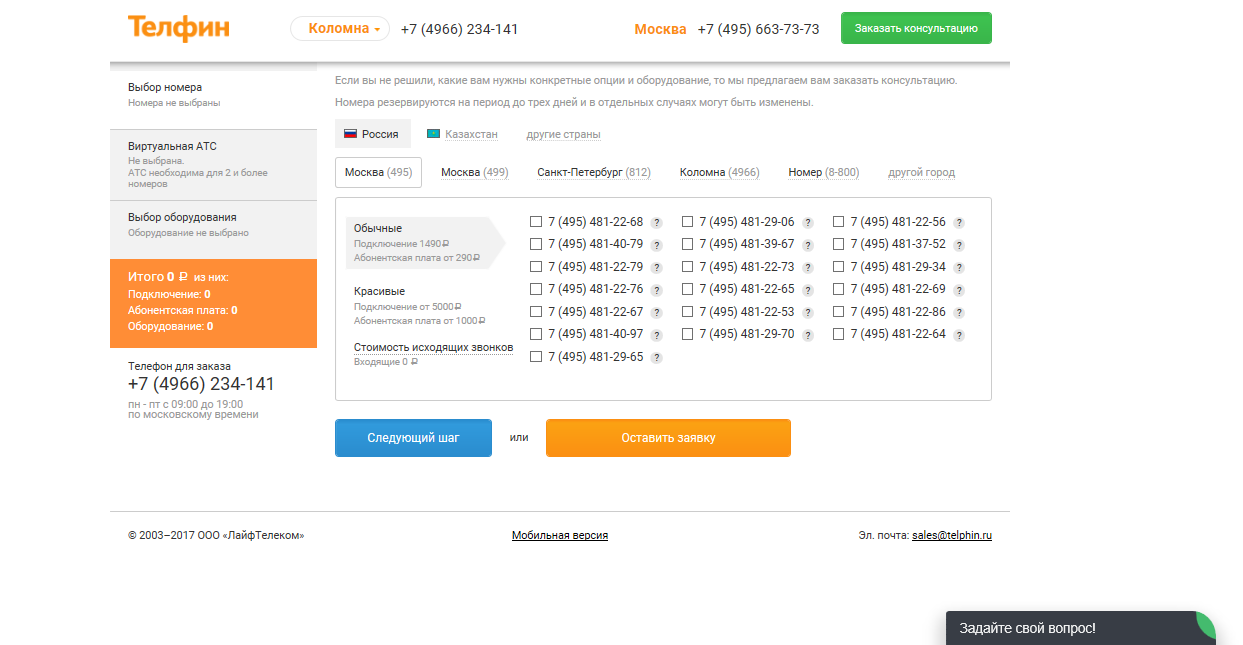Open Виртуальная АТС step in sidebar
1243x645 pixels.
point(213,165)
